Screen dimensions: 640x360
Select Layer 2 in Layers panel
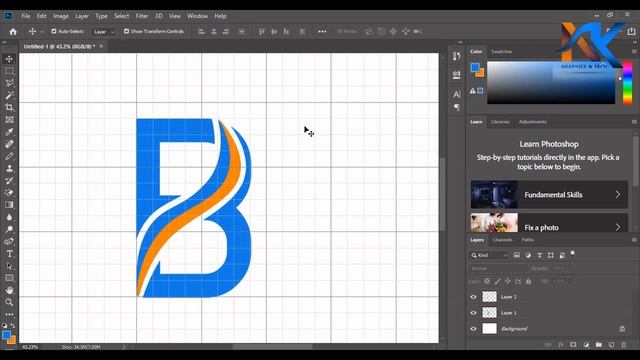(x=549, y=297)
